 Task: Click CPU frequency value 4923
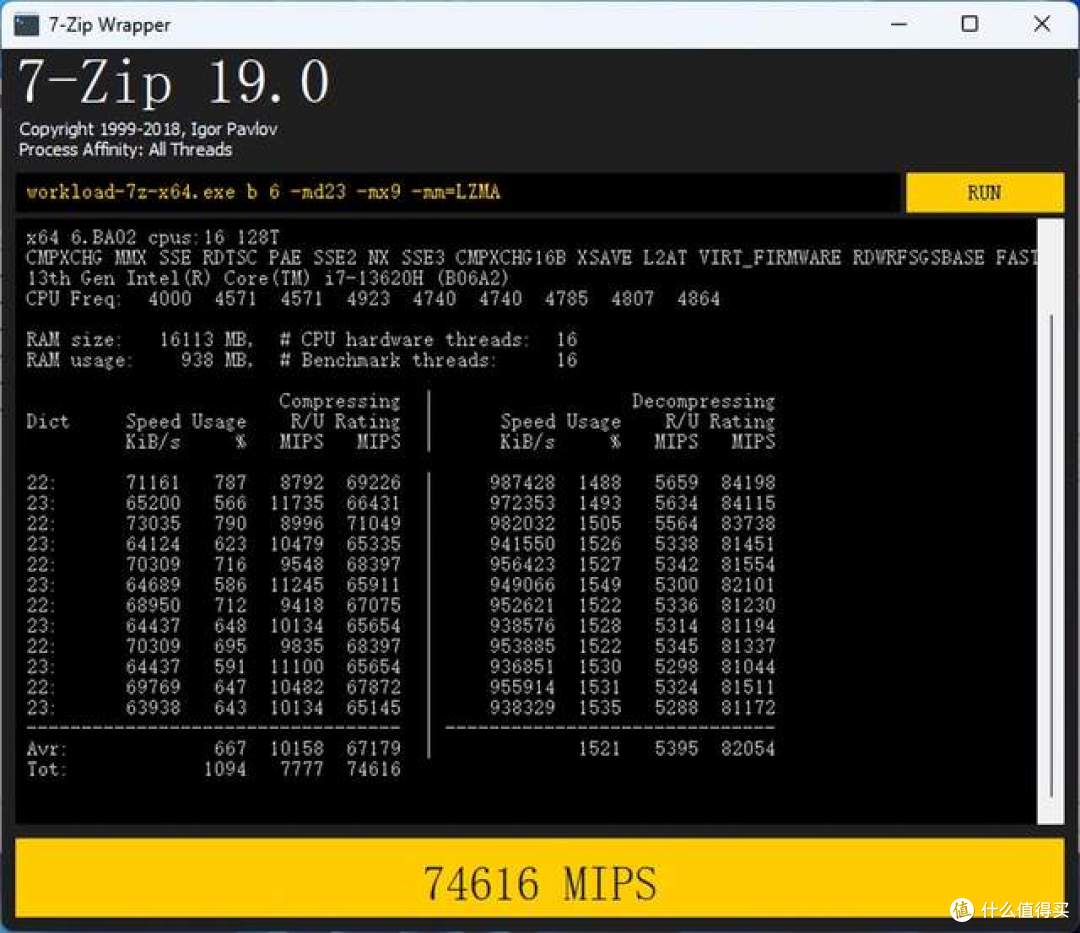pos(368,299)
